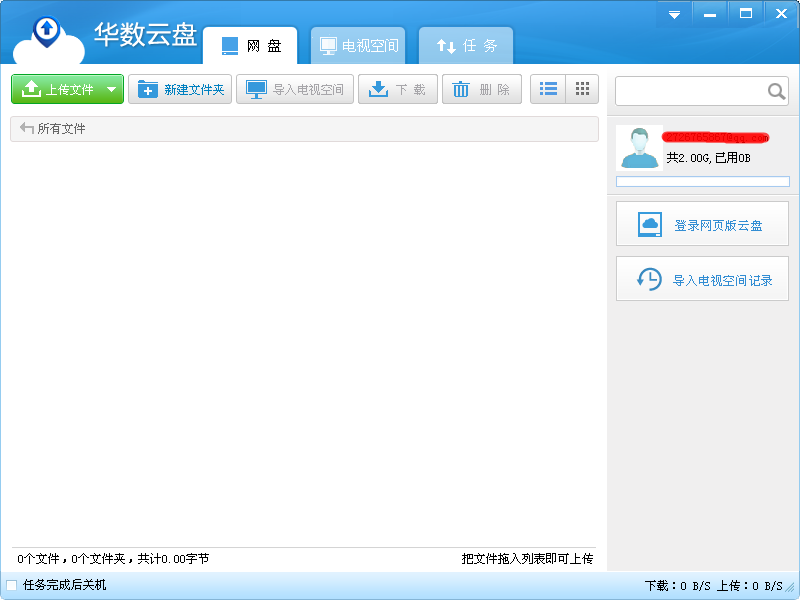Toggle 任务完成后关机 checkbox
800x600 pixels.
(11, 585)
